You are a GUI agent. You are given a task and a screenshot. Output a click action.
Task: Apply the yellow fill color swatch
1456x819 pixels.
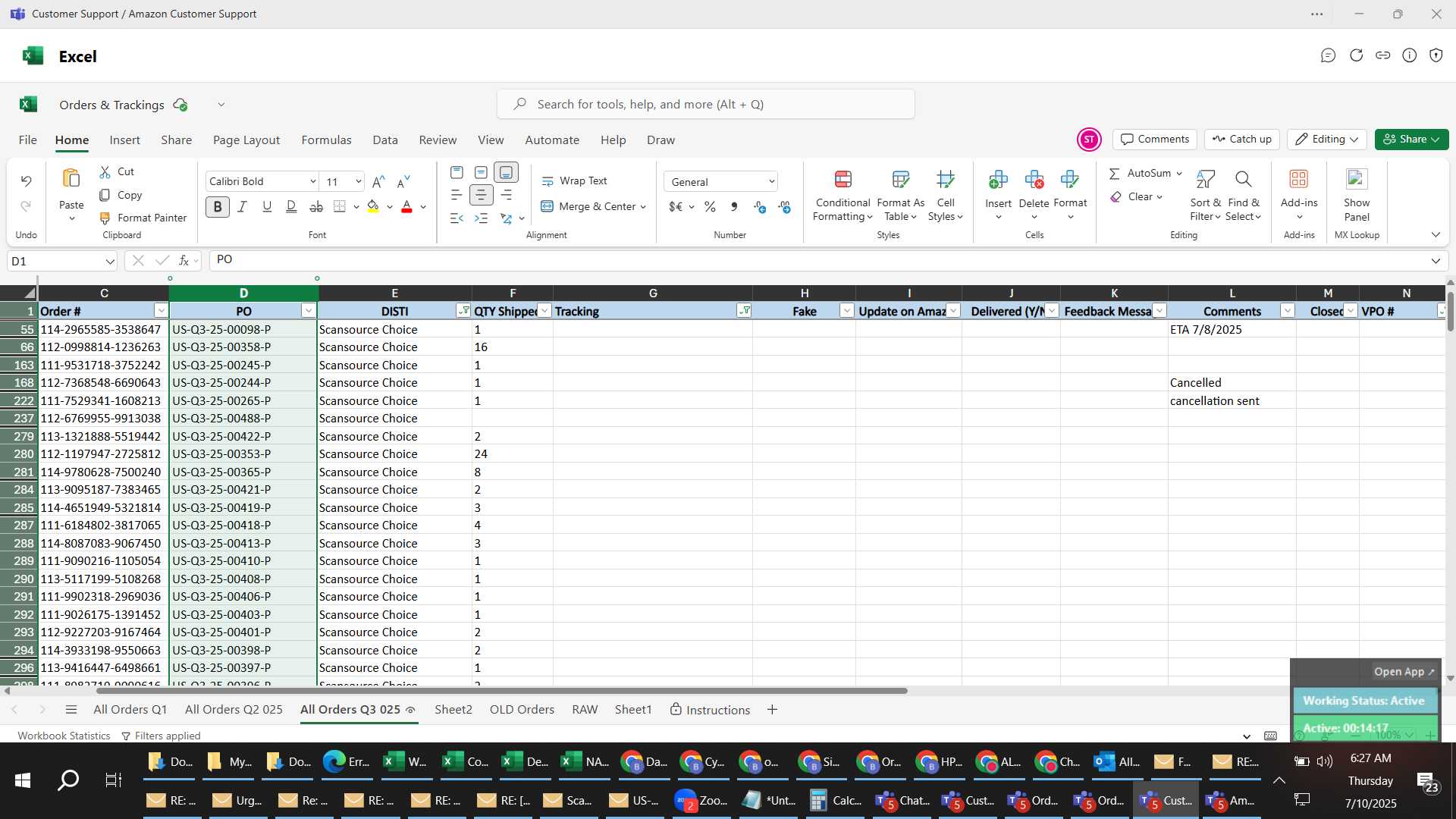click(x=373, y=206)
